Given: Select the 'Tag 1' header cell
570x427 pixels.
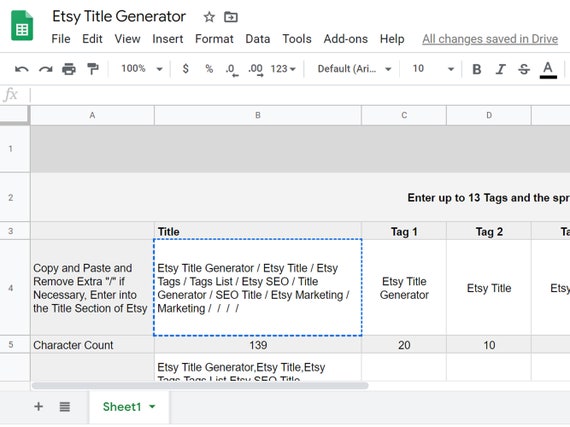Looking at the screenshot, I should [404, 231].
